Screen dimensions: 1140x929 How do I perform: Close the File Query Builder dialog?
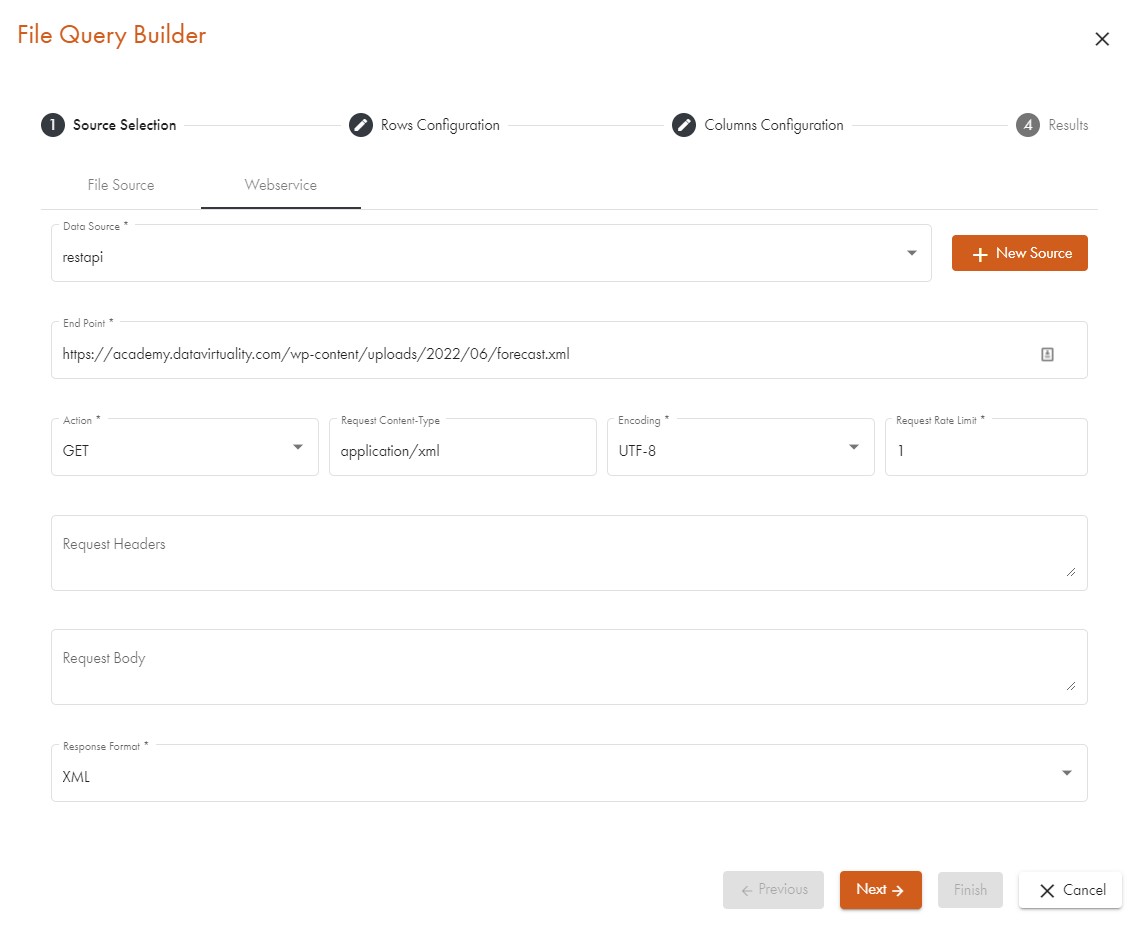pyautogui.click(x=1102, y=39)
